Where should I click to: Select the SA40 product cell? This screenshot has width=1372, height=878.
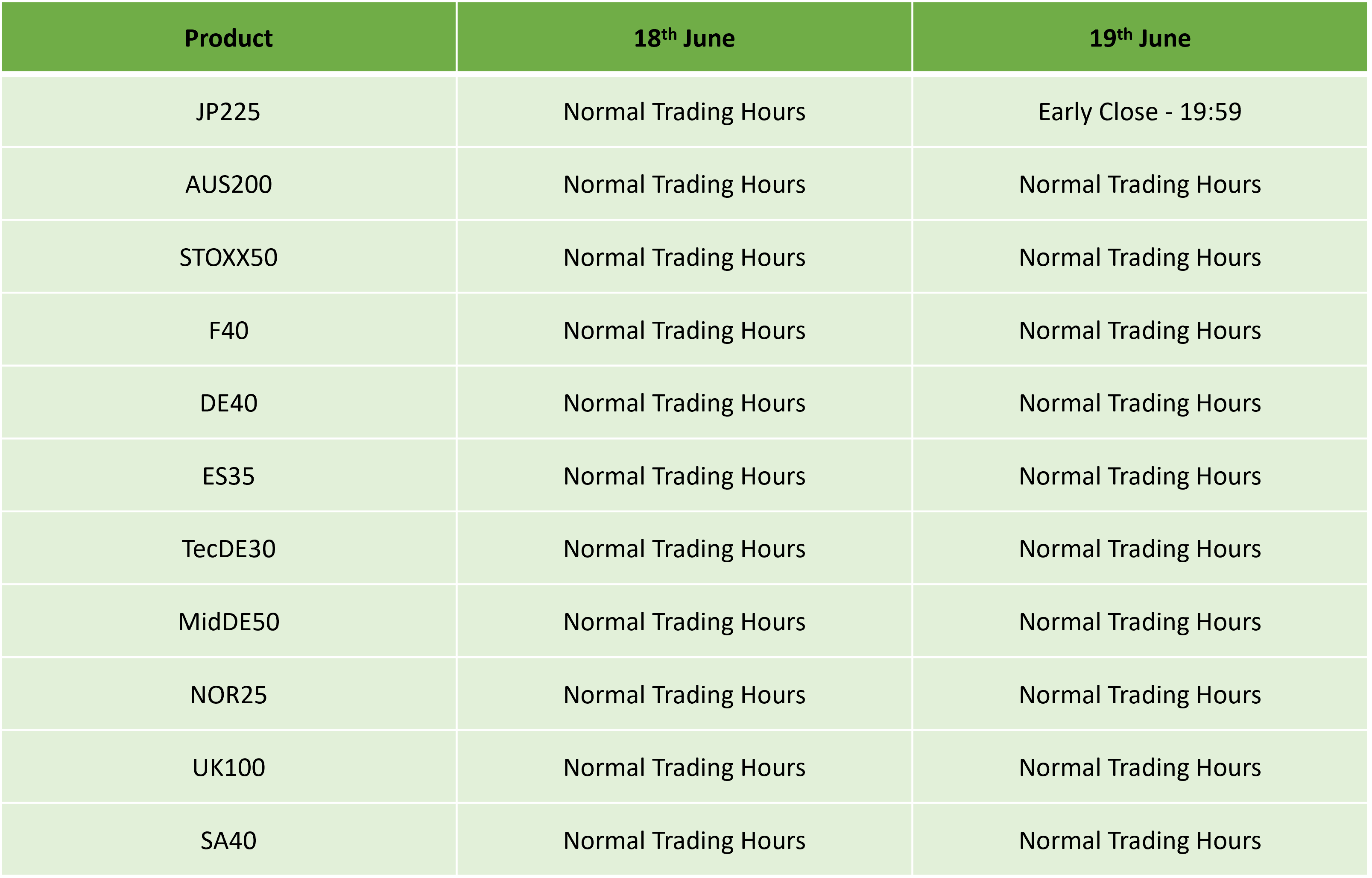tap(228, 840)
